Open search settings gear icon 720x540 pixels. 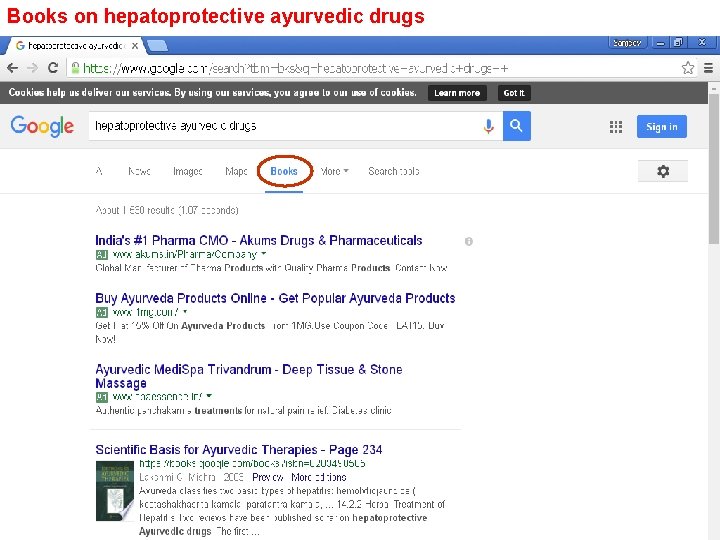click(x=663, y=171)
